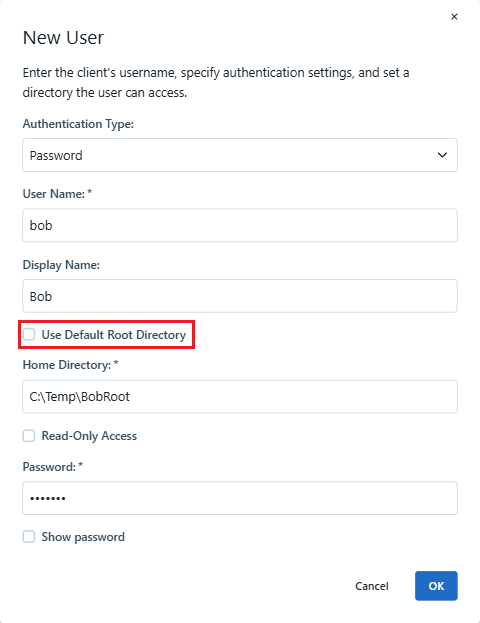Click the Read-Only Access label text
The image size is (480, 623).
(x=89, y=436)
